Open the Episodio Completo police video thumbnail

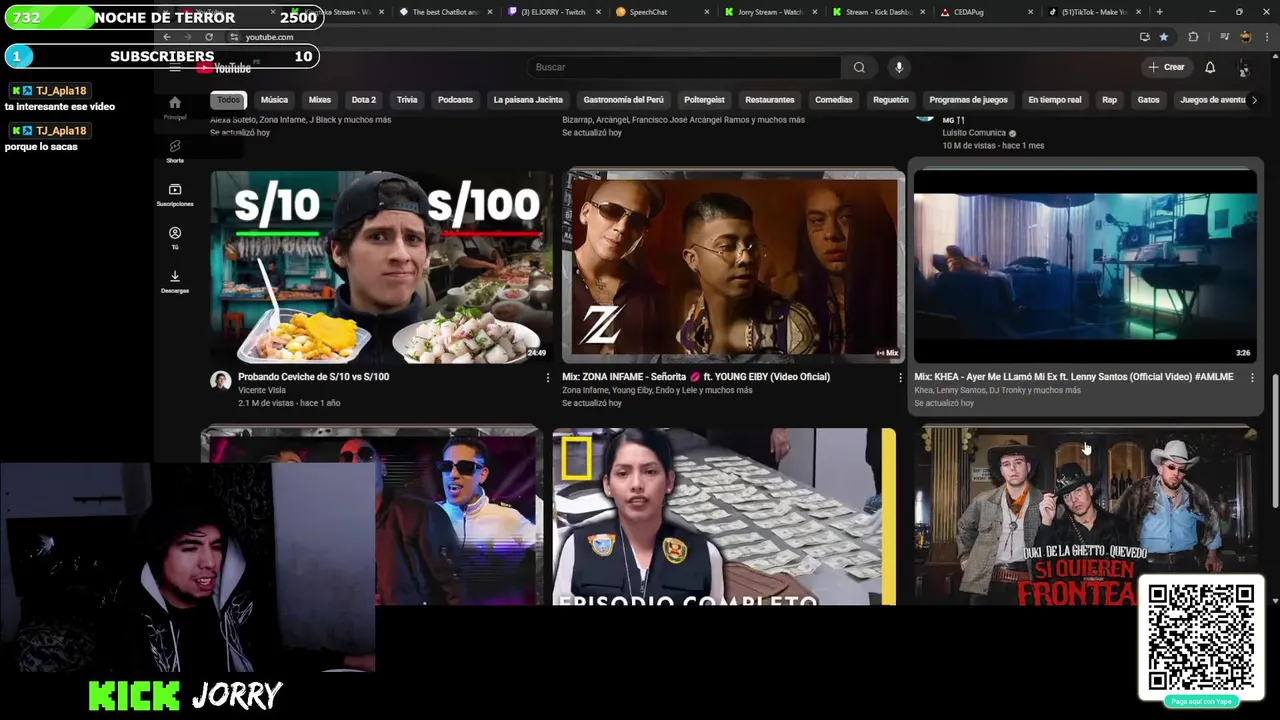pos(724,516)
